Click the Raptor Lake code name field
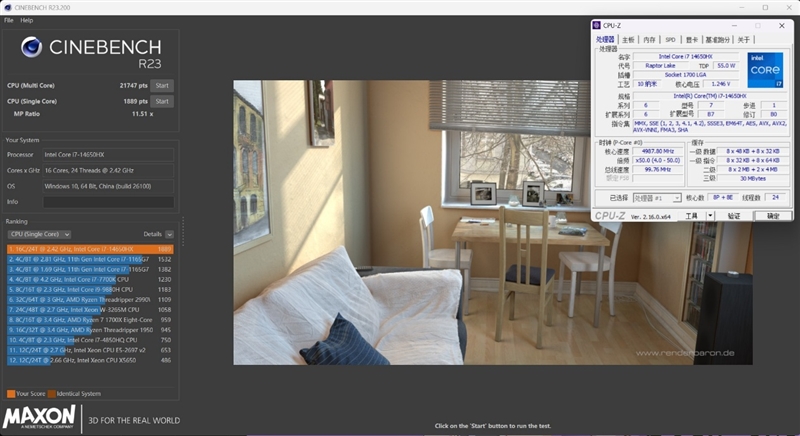Viewport: 800px width, 436px height. point(660,66)
